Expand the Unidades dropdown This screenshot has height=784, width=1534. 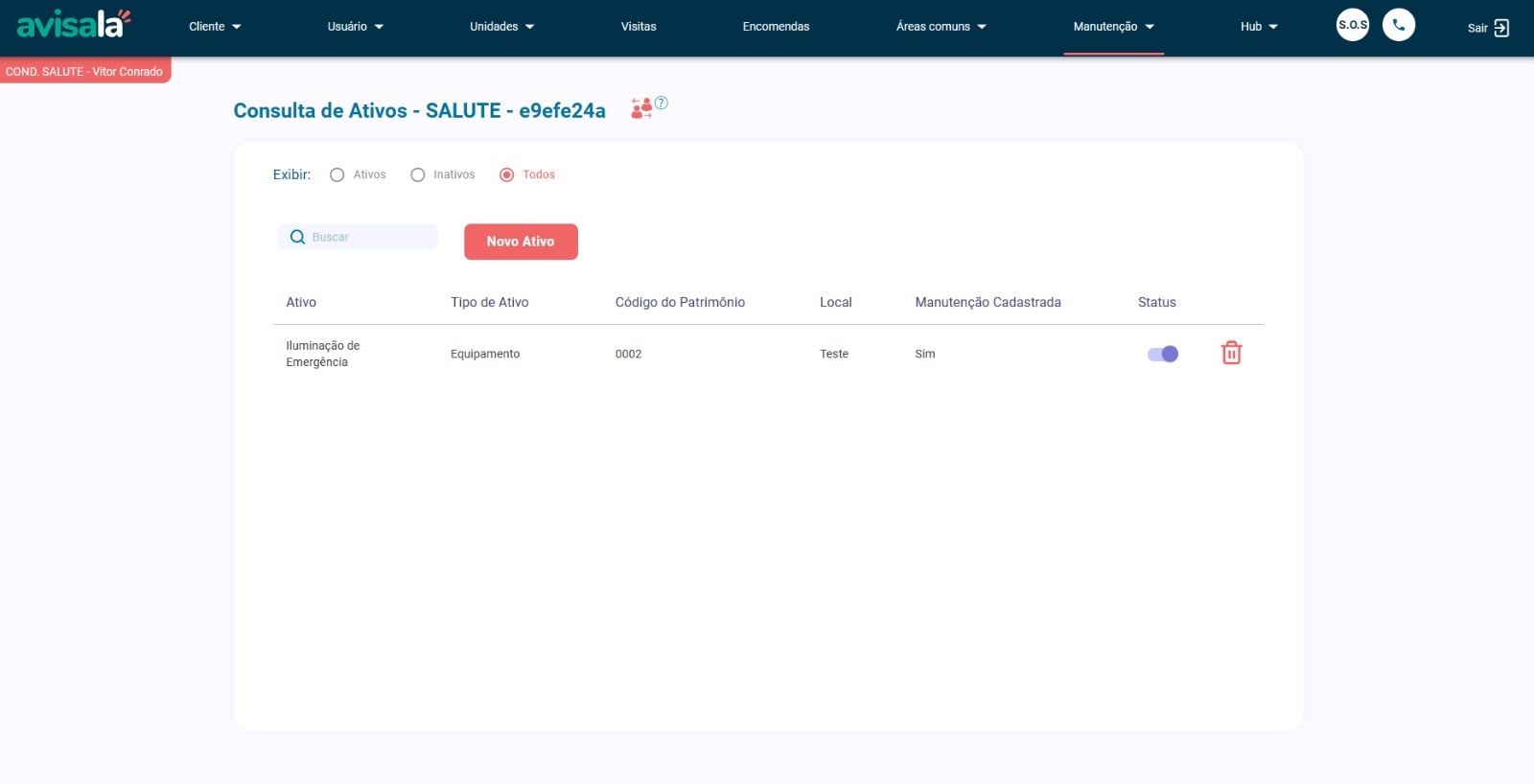[x=501, y=27]
